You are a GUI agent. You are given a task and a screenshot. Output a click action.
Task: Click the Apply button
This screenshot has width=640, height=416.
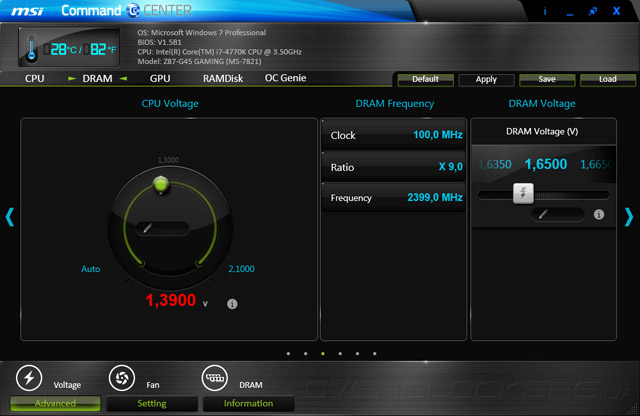pos(486,80)
